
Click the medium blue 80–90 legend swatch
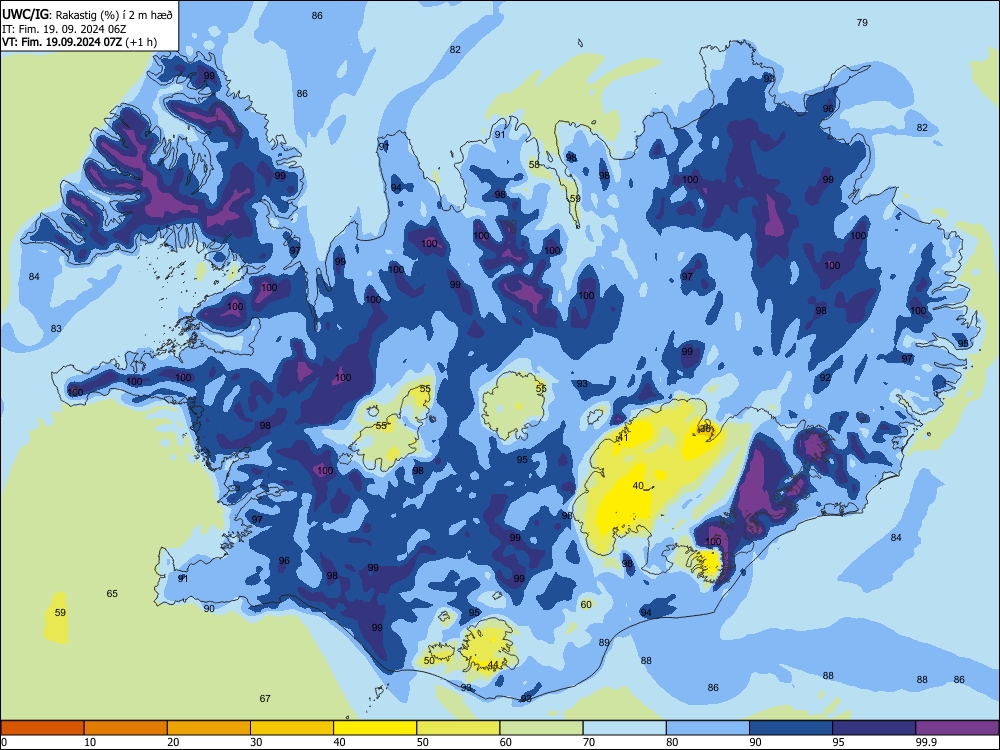tap(708, 728)
